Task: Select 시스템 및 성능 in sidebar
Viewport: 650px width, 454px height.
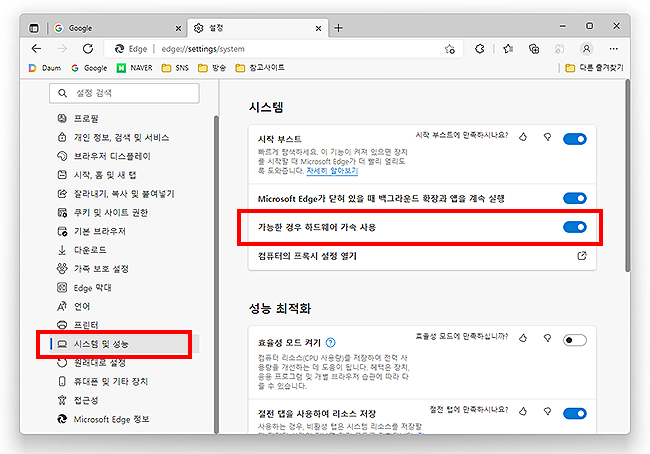Action: pyautogui.click(x=124, y=344)
